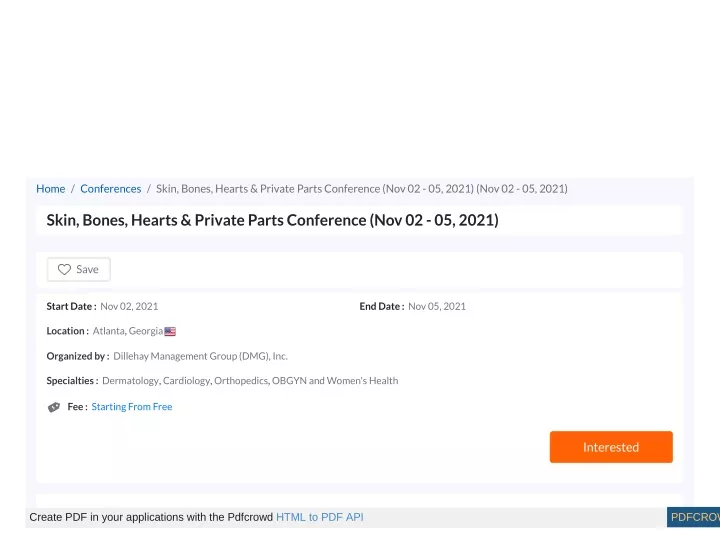Click the Dillehay Management Group organizer name
The height and width of the screenshot is (556, 720).
pos(200,356)
